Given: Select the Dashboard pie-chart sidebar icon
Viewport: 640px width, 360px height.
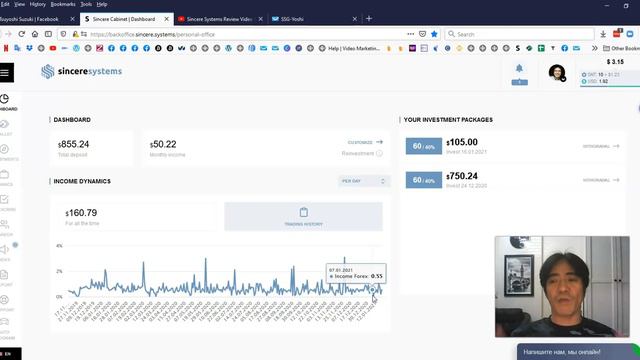Looking at the screenshot, I should 4,99.
